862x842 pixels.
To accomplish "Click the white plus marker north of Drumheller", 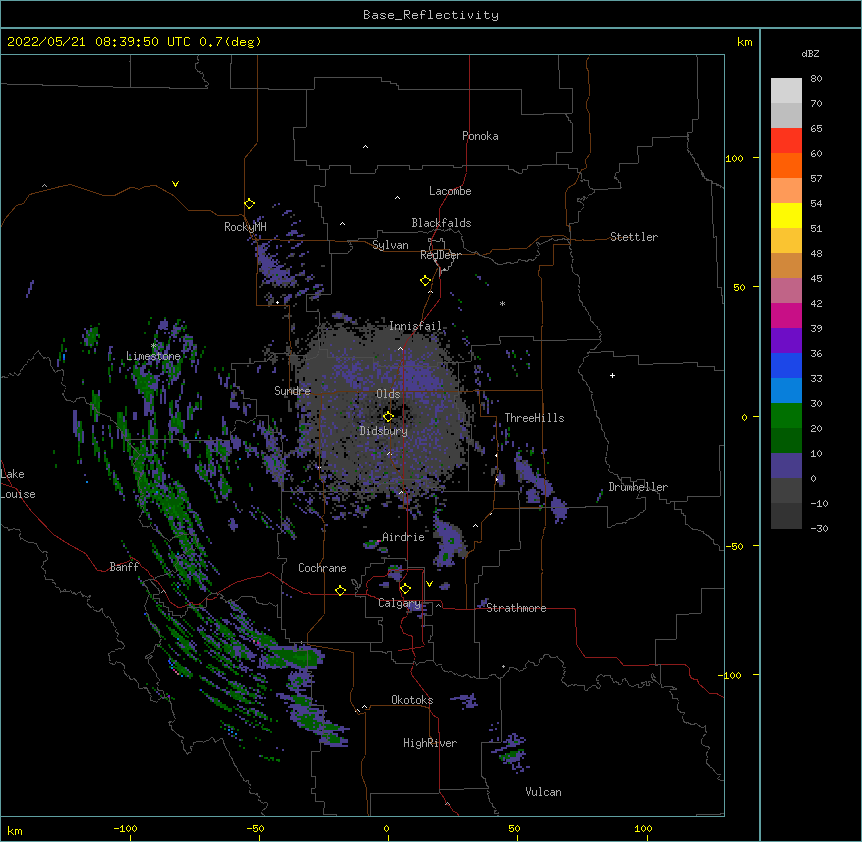I will tap(612, 375).
